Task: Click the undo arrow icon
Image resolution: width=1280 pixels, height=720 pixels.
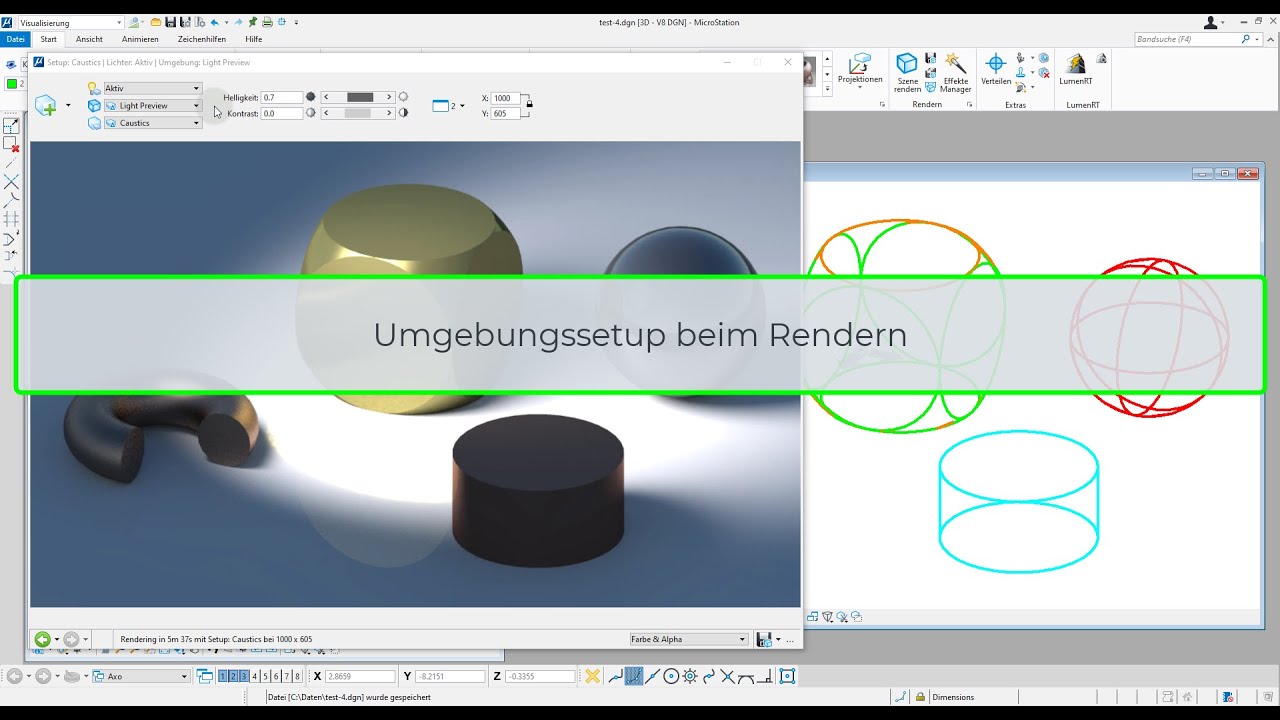Action: click(214, 22)
